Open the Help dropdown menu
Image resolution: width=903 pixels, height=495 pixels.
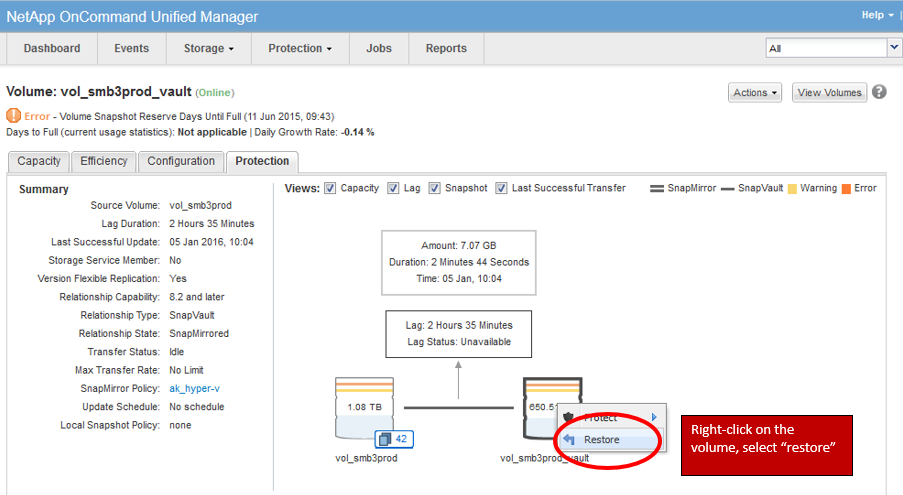point(878,15)
